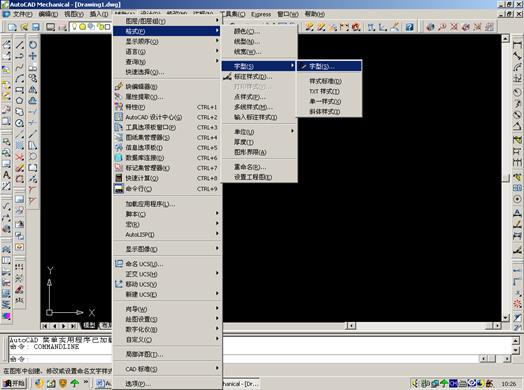Expand the 显示顺序(O) submenu
This screenshot has height=390, width=524.
167,41
